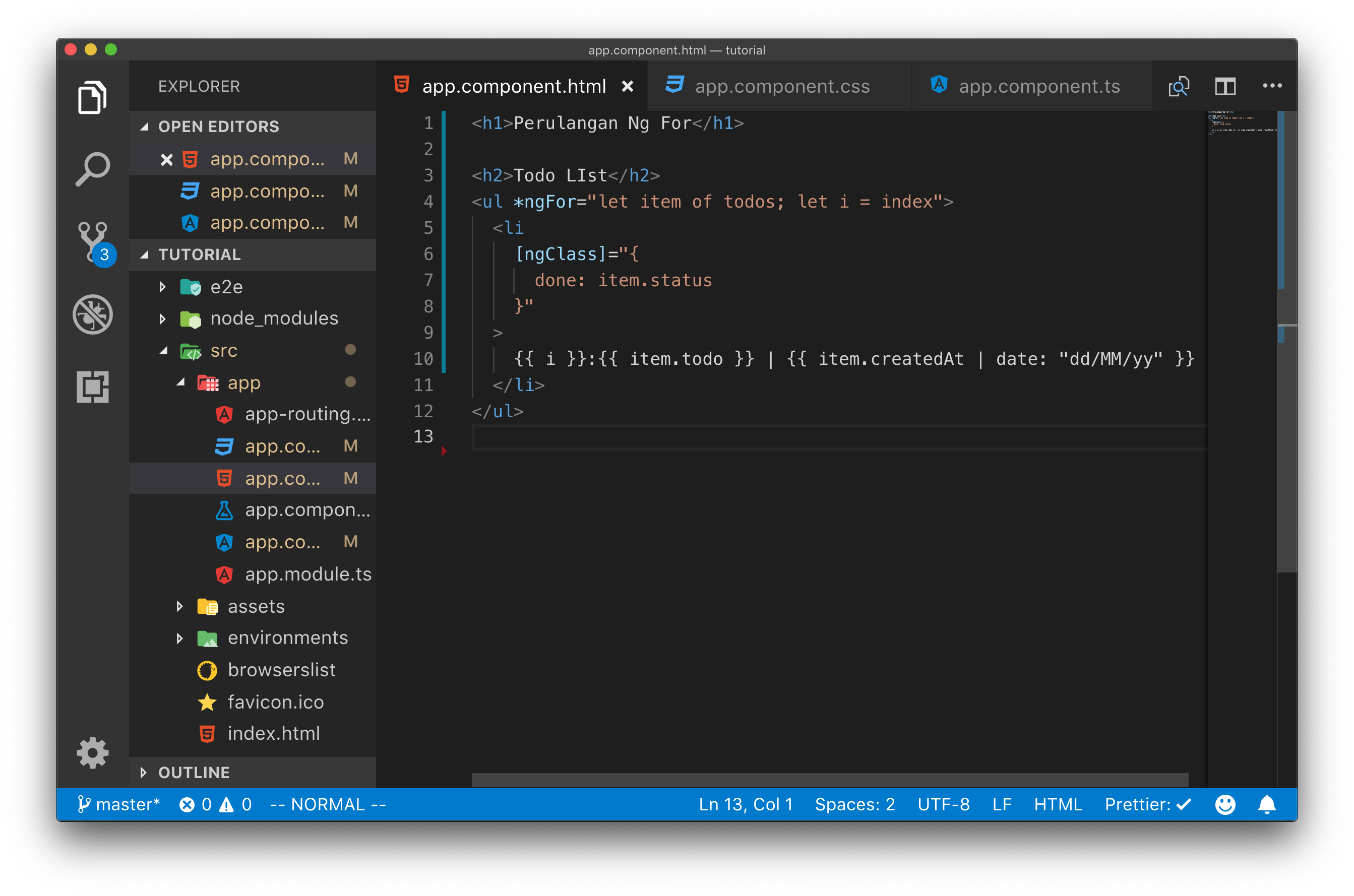Viewport: 1354px width, 896px height.
Task: Switch to the app.component.css tab
Action: [780, 86]
